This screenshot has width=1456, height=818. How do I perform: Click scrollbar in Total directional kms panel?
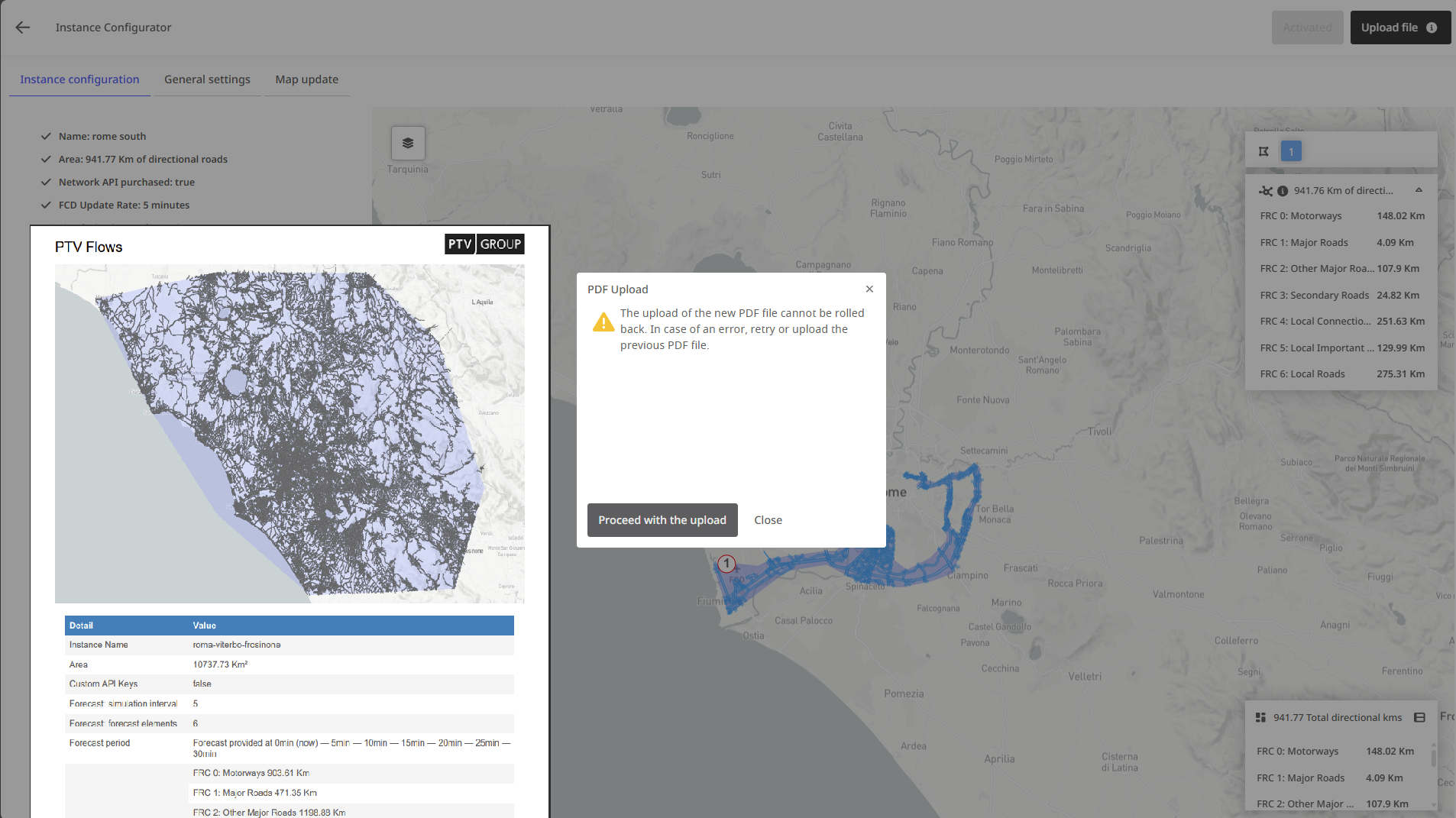pos(1433,758)
